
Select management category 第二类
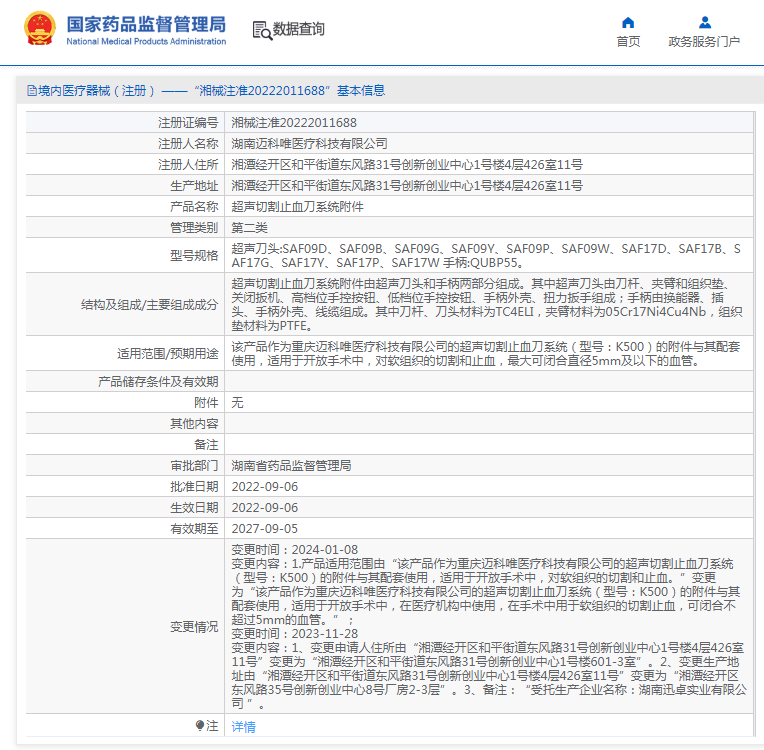tap(249, 228)
